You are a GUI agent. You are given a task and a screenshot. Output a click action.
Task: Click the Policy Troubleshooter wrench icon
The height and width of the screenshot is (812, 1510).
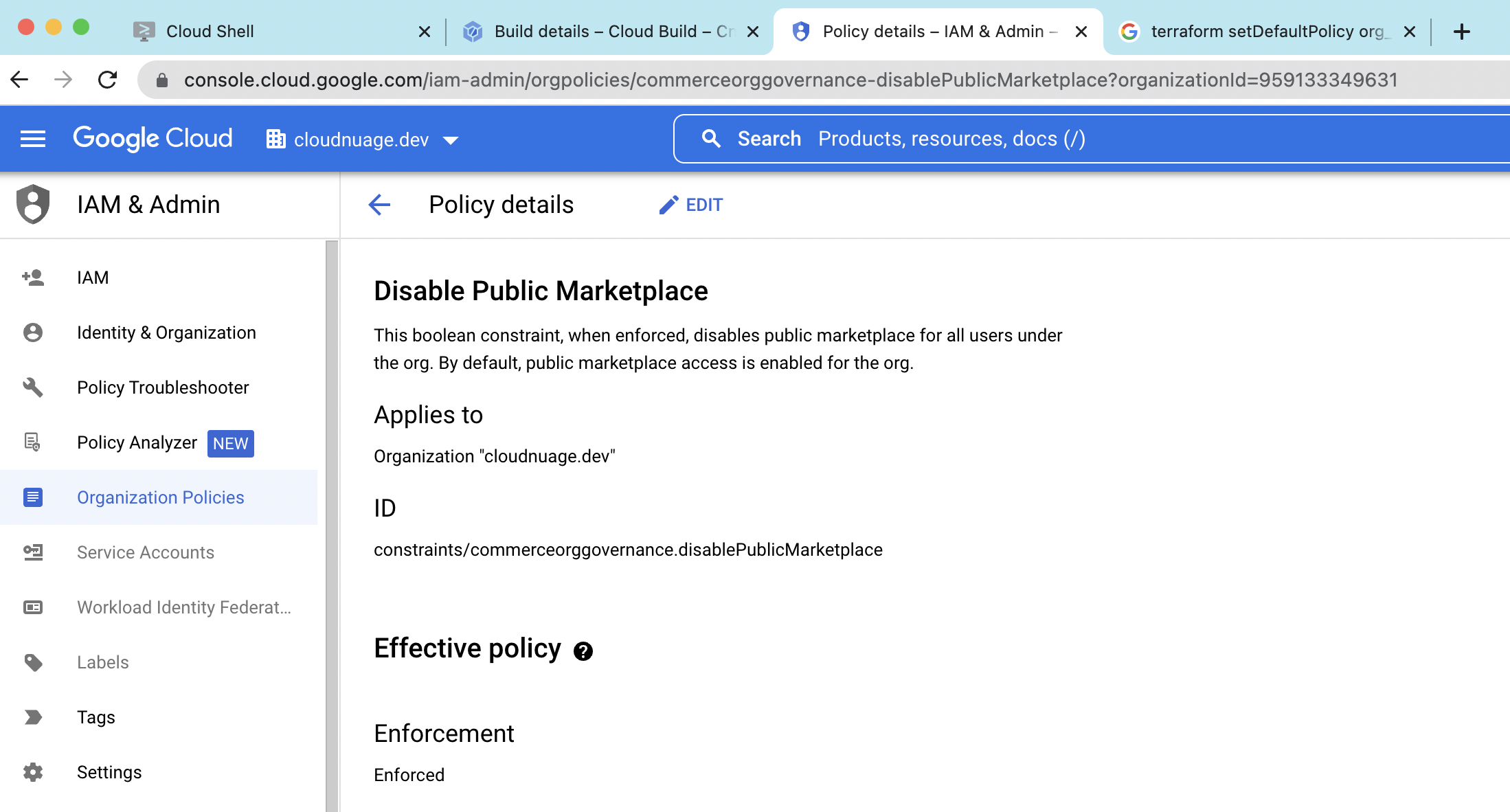[32, 387]
